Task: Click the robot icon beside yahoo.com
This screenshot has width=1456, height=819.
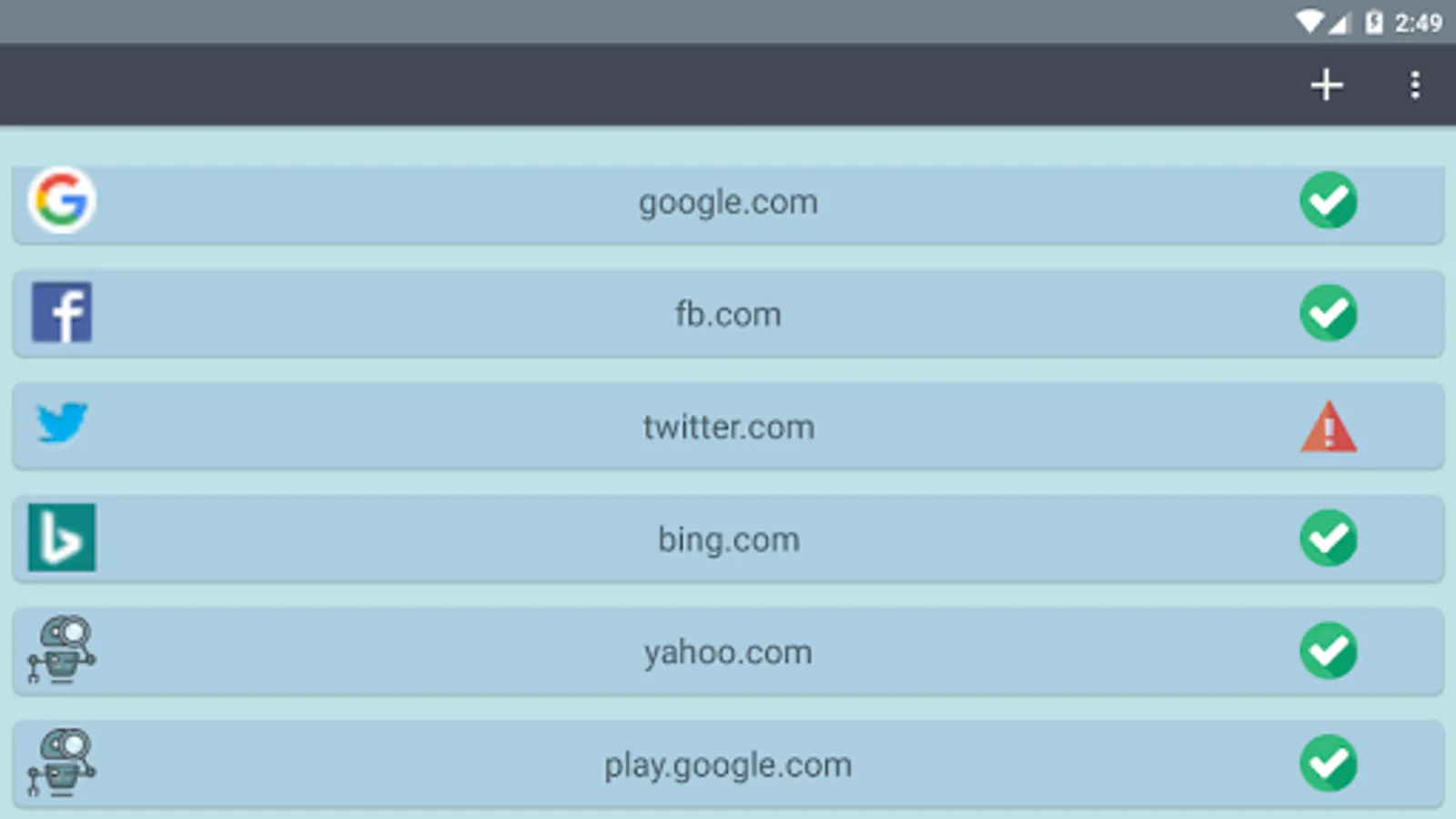Action: (62, 650)
